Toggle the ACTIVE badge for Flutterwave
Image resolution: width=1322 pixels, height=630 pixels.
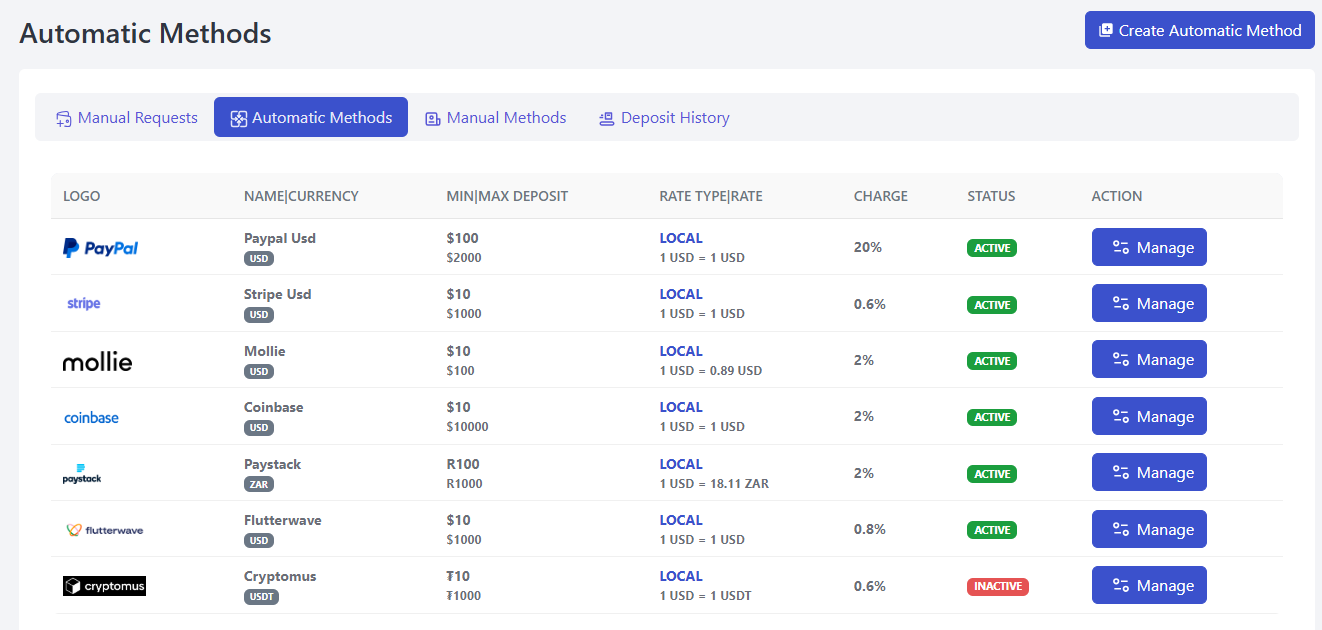coord(991,529)
